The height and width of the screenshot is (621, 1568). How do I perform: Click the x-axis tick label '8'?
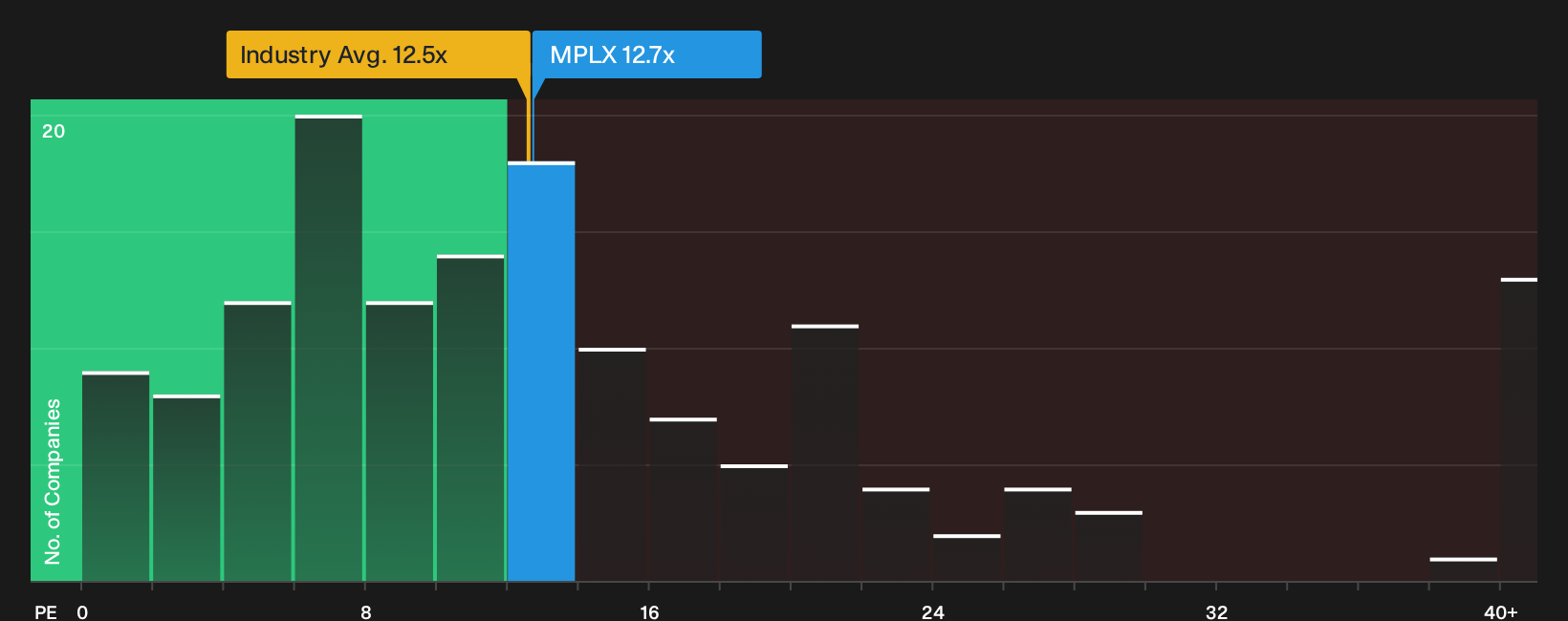click(x=366, y=612)
